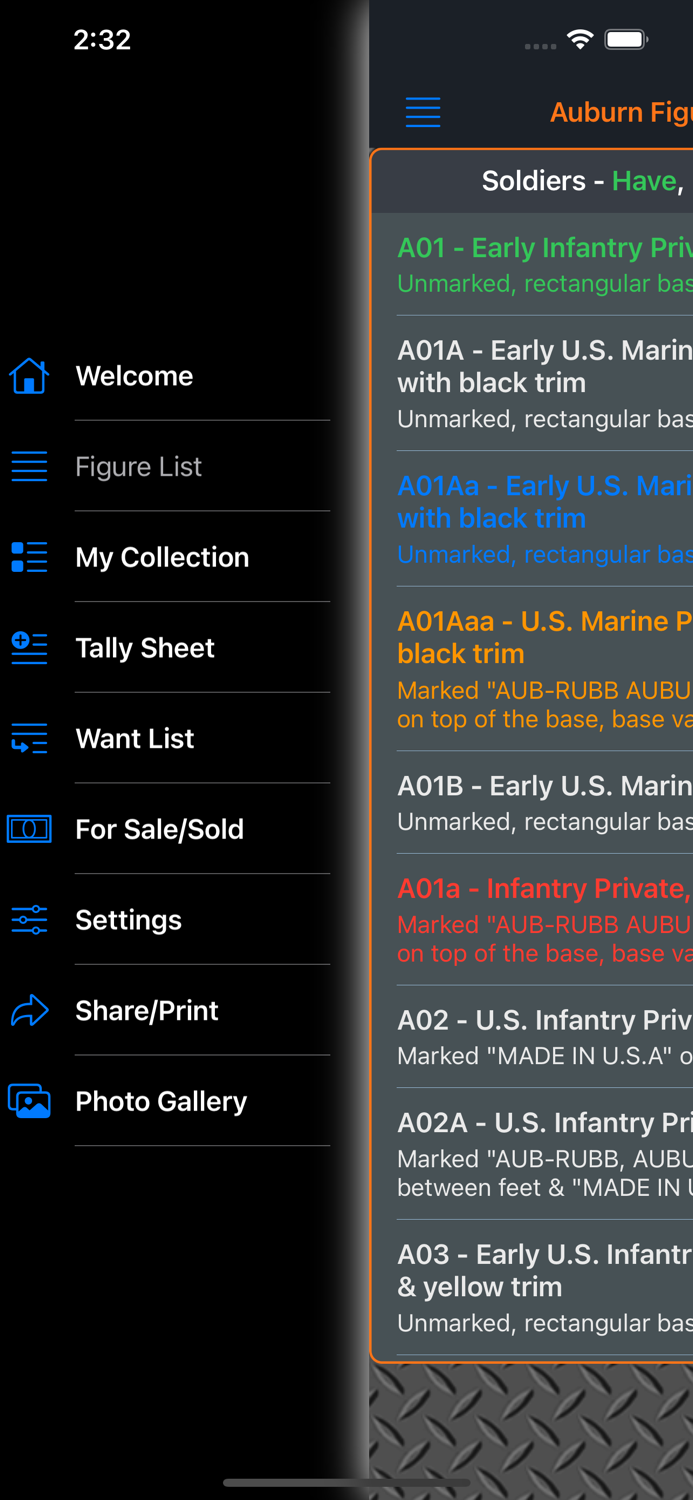
Task: Tap the battery status icon
Action: (627, 40)
